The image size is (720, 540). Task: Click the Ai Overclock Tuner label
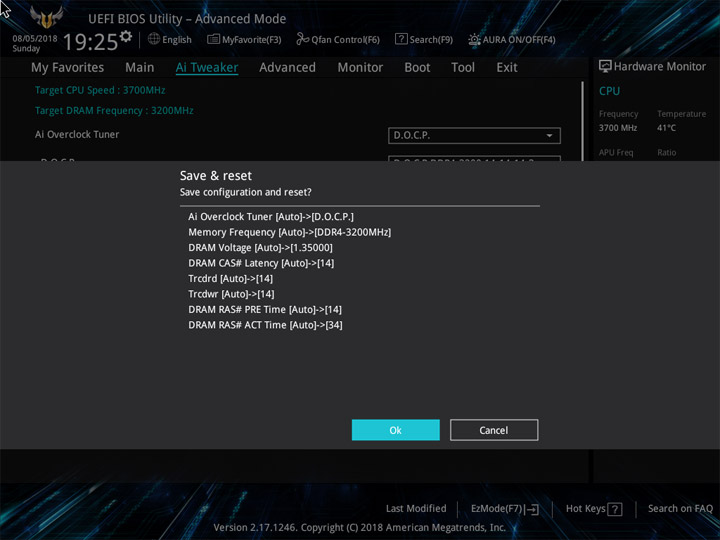click(77, 135)
